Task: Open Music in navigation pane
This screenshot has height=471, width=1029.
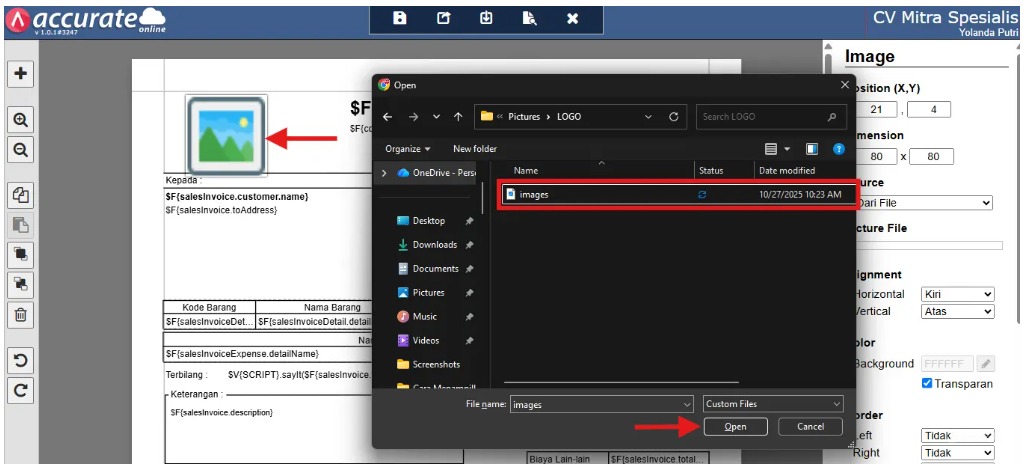Action: tap(424, 317)
